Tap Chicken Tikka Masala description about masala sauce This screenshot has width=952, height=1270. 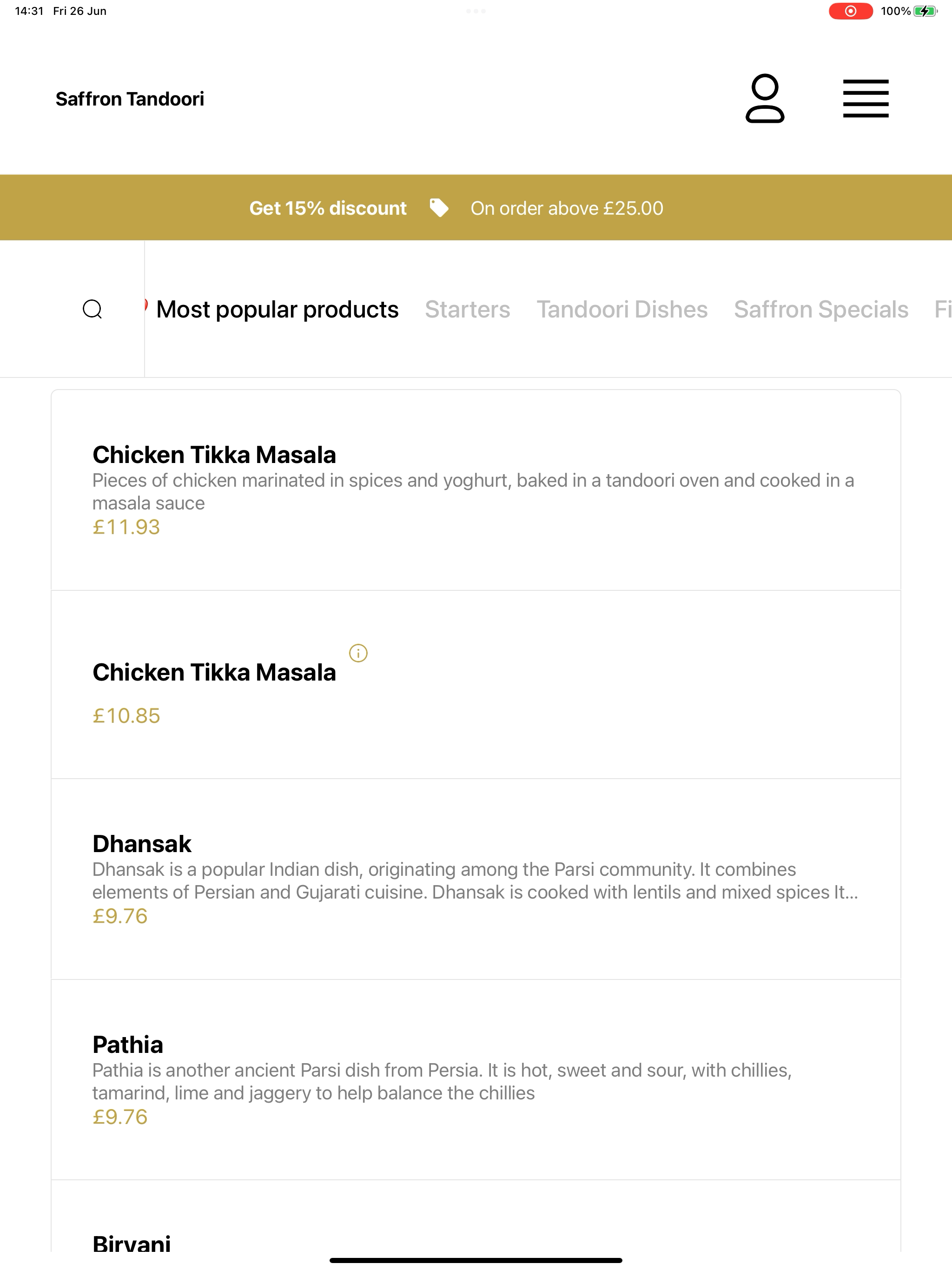pyautogui.click(x=473, y=491)
